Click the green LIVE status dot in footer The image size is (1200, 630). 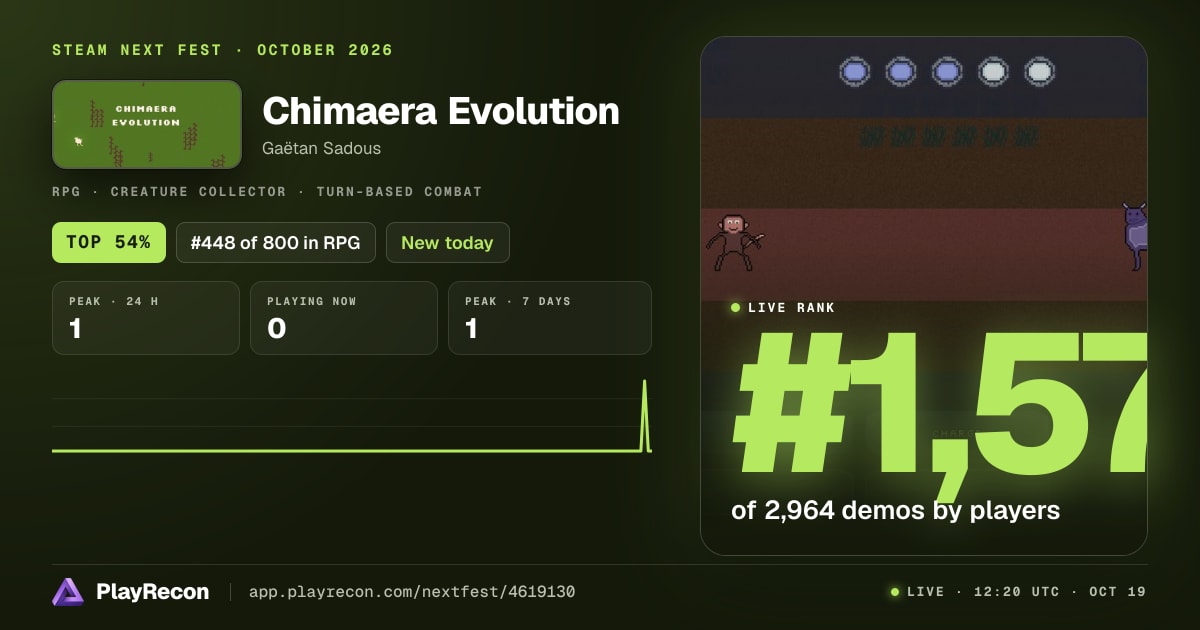click(x=895, y=592)
